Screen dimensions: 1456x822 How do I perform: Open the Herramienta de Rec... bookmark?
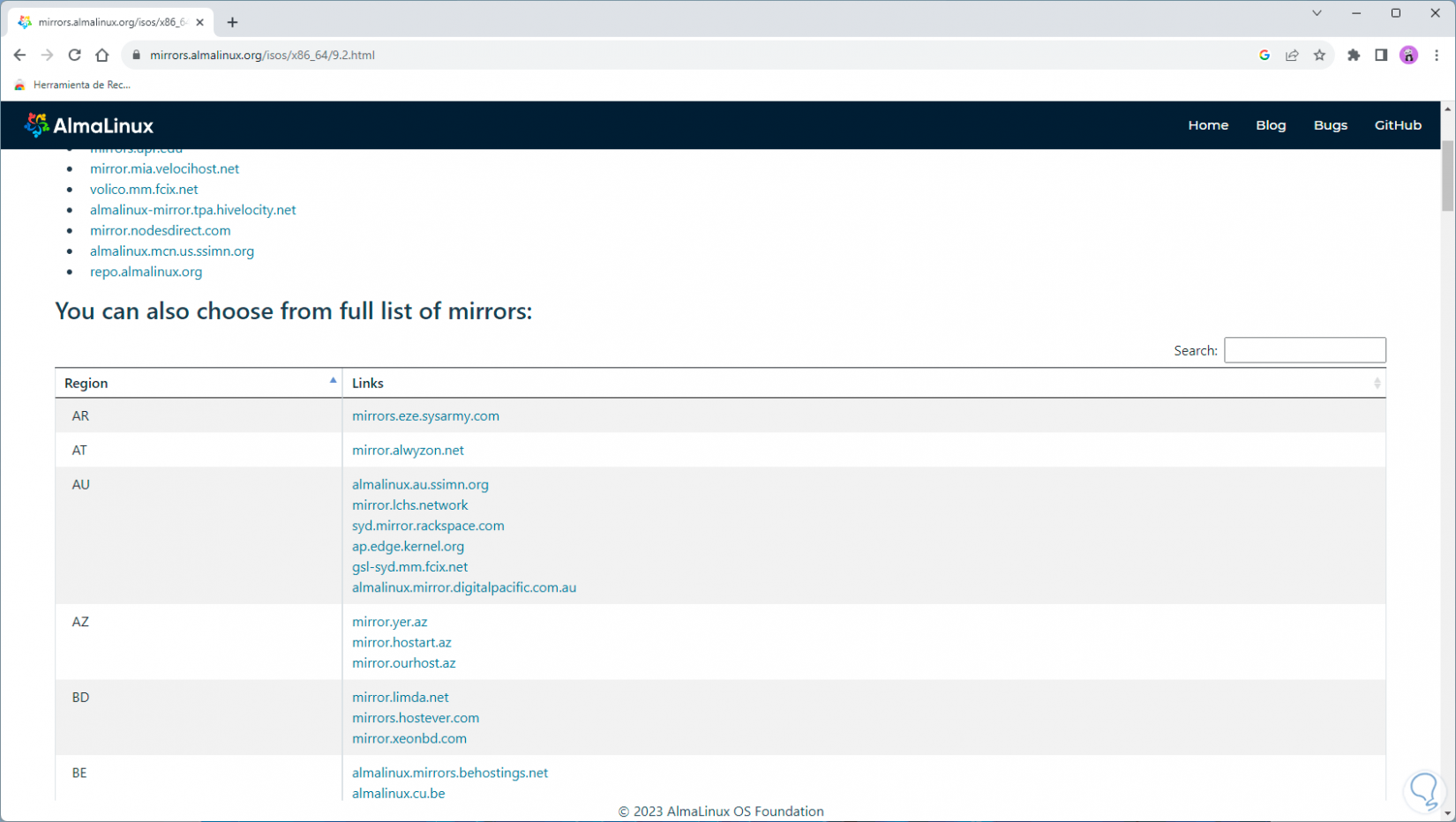72,85
